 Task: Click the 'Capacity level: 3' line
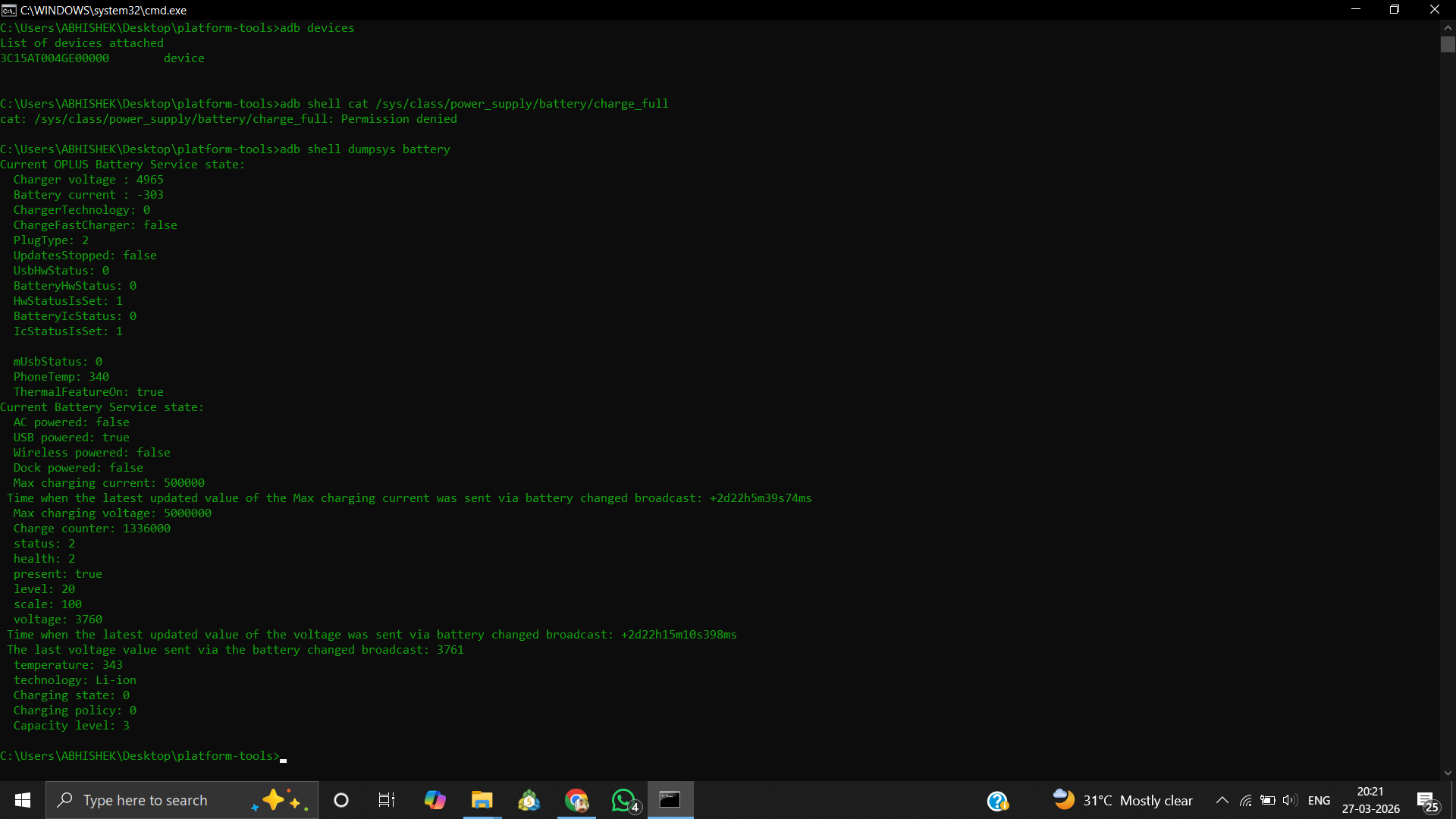pos(71,726)
